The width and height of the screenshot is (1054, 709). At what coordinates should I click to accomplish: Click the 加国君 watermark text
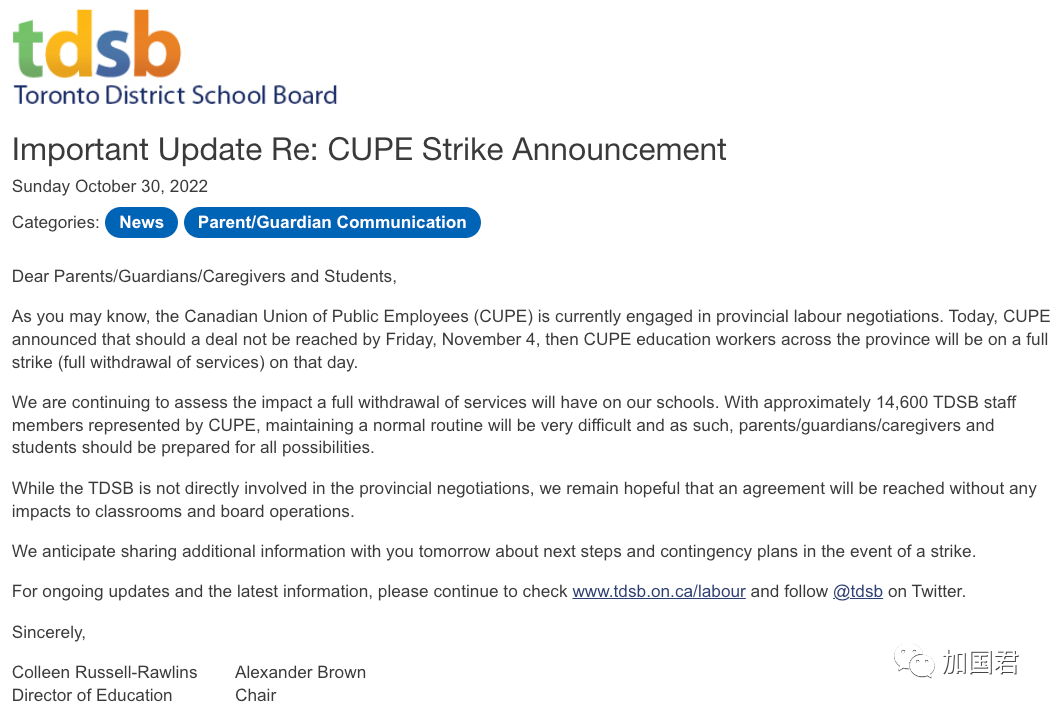point(980,662)
